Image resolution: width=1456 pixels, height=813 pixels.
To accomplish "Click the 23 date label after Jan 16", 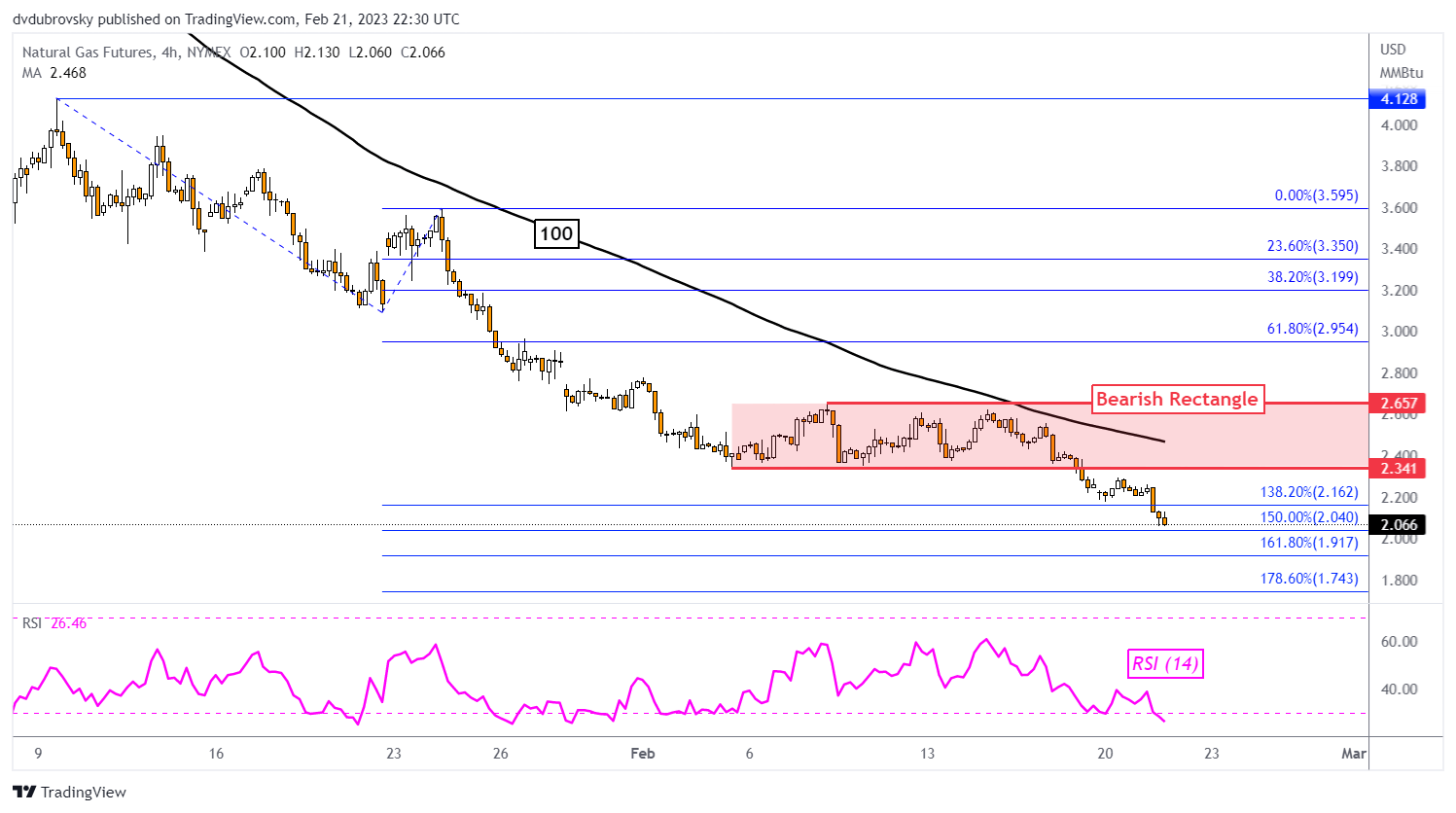I will click(x=393, y=754).
